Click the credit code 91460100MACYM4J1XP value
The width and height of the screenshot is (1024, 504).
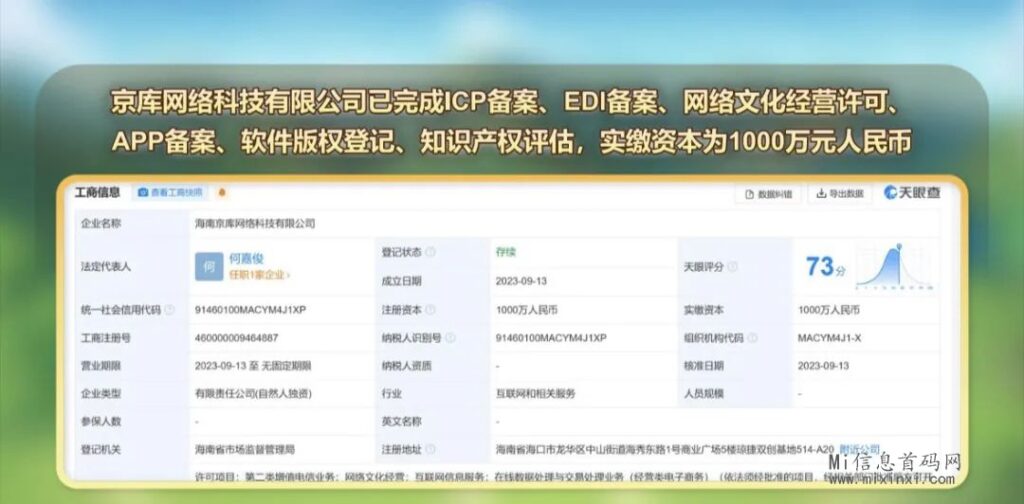tap(250, 310)
